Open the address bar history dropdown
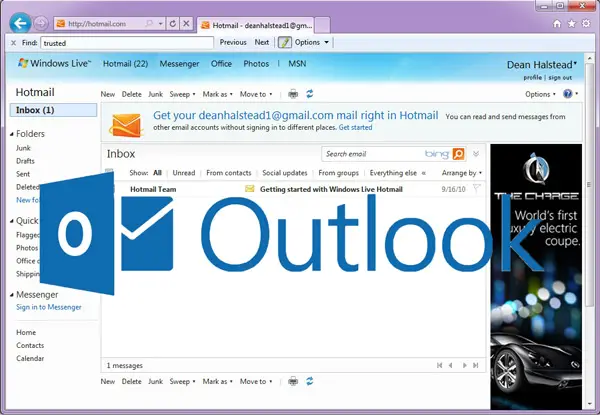Image resolution: width=600 pixels, height=415 pixels. click(x=161, y=24)
